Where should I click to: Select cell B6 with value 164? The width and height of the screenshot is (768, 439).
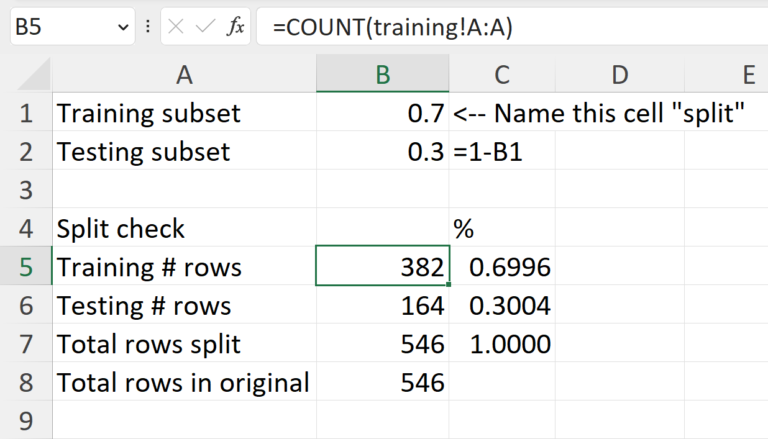[x=382, y=306]
